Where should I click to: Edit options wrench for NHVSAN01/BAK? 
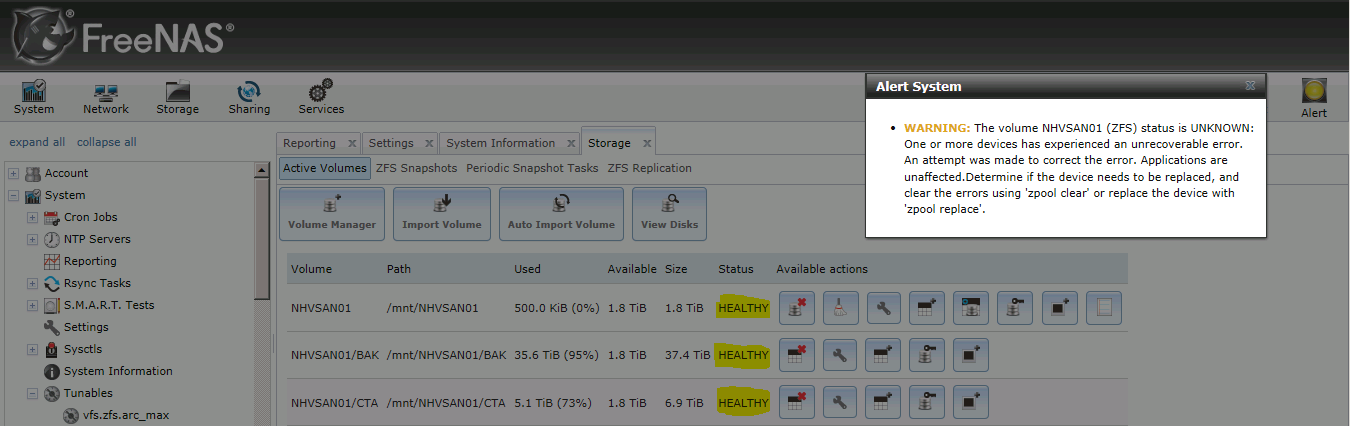tap(841, 355)
